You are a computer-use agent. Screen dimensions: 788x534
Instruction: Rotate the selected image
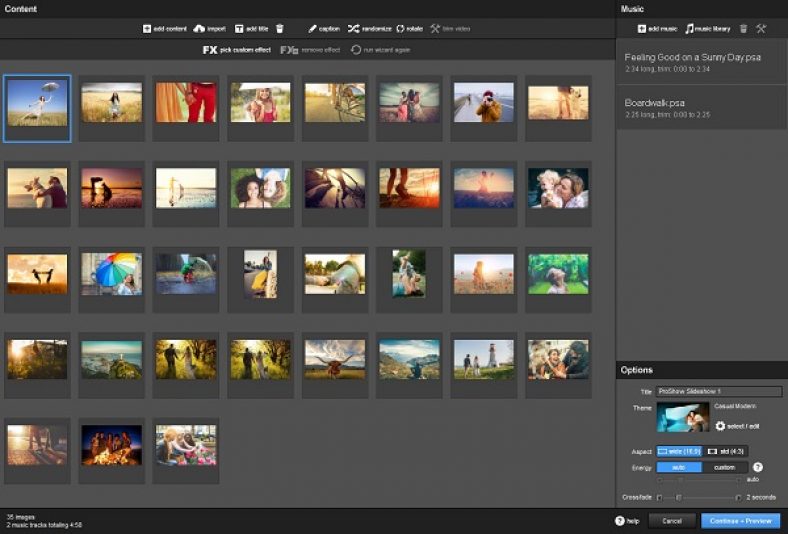[401, 29]
